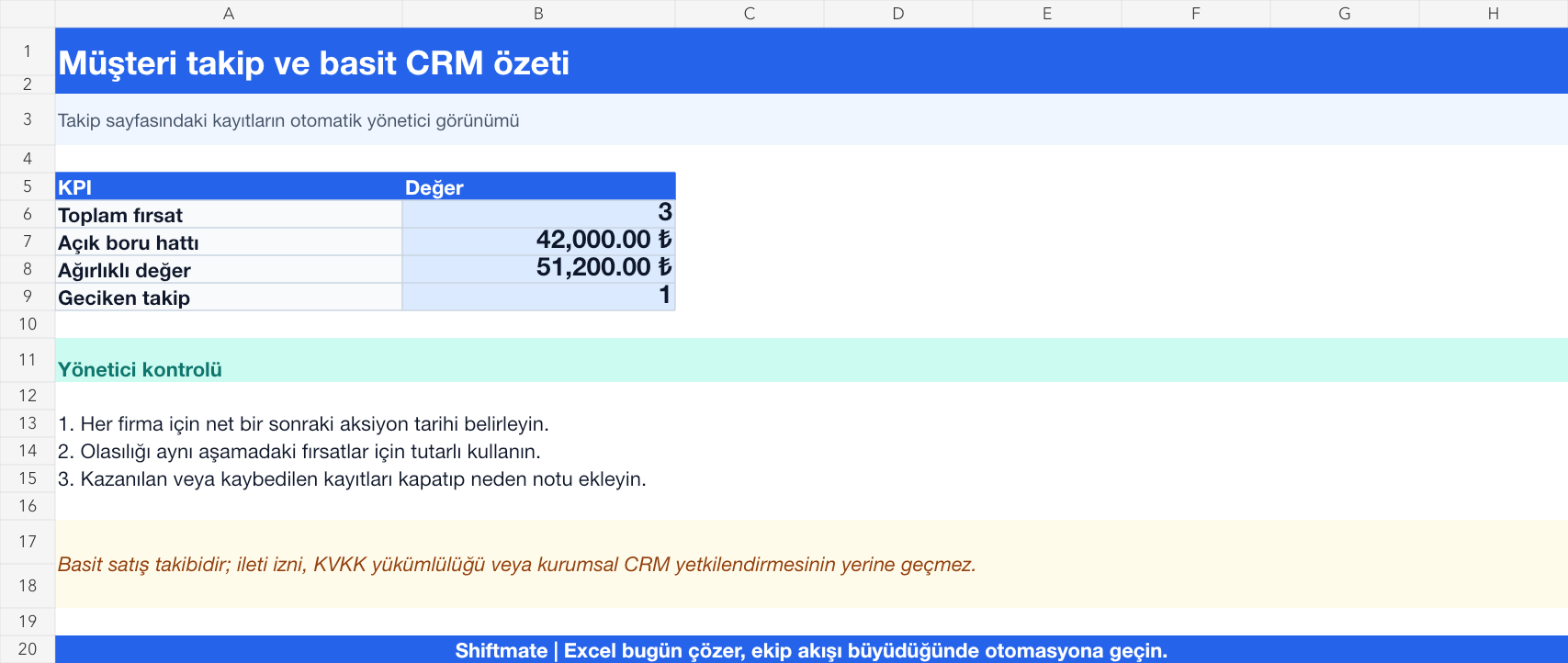This screenshot has height=663, width=1568.
Task: Select the value '42,000.00 ₺'
Action: click(539, 242)
